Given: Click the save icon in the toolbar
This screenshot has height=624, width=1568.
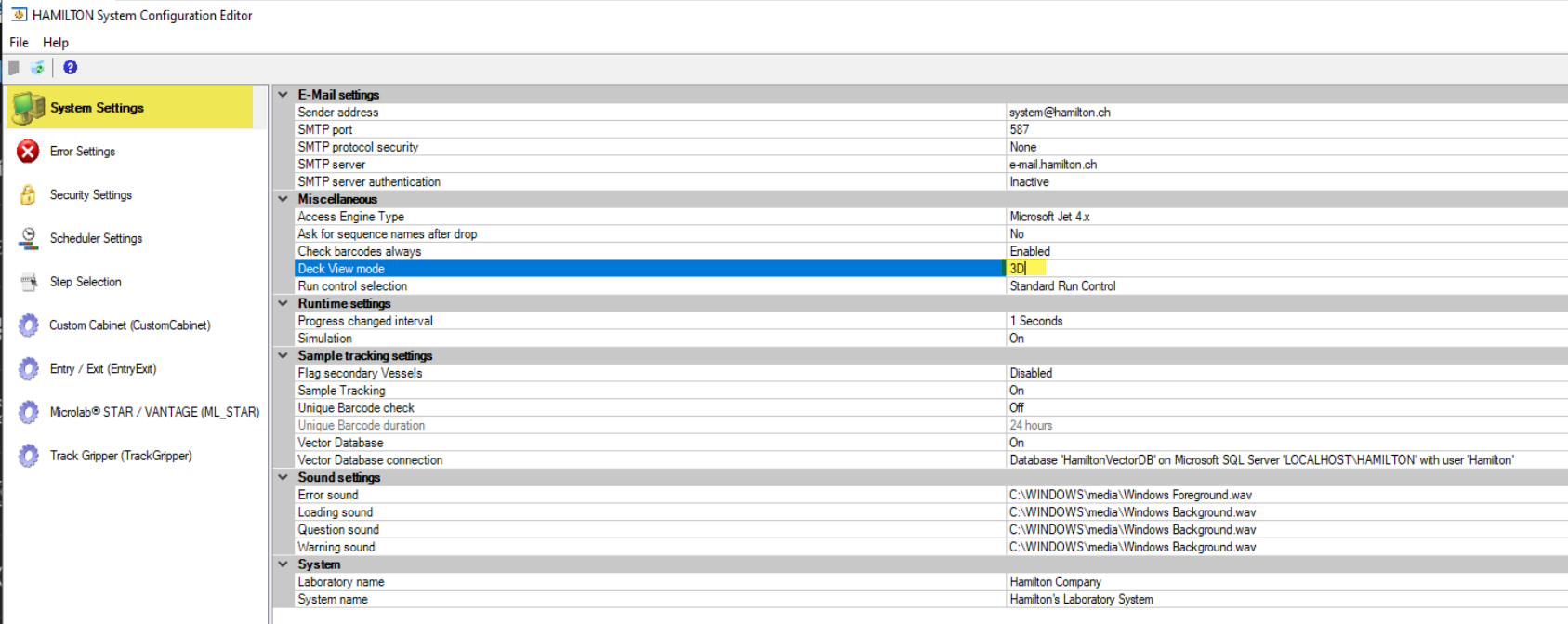Looking at the screenshot, I should (x=14, y=68).
